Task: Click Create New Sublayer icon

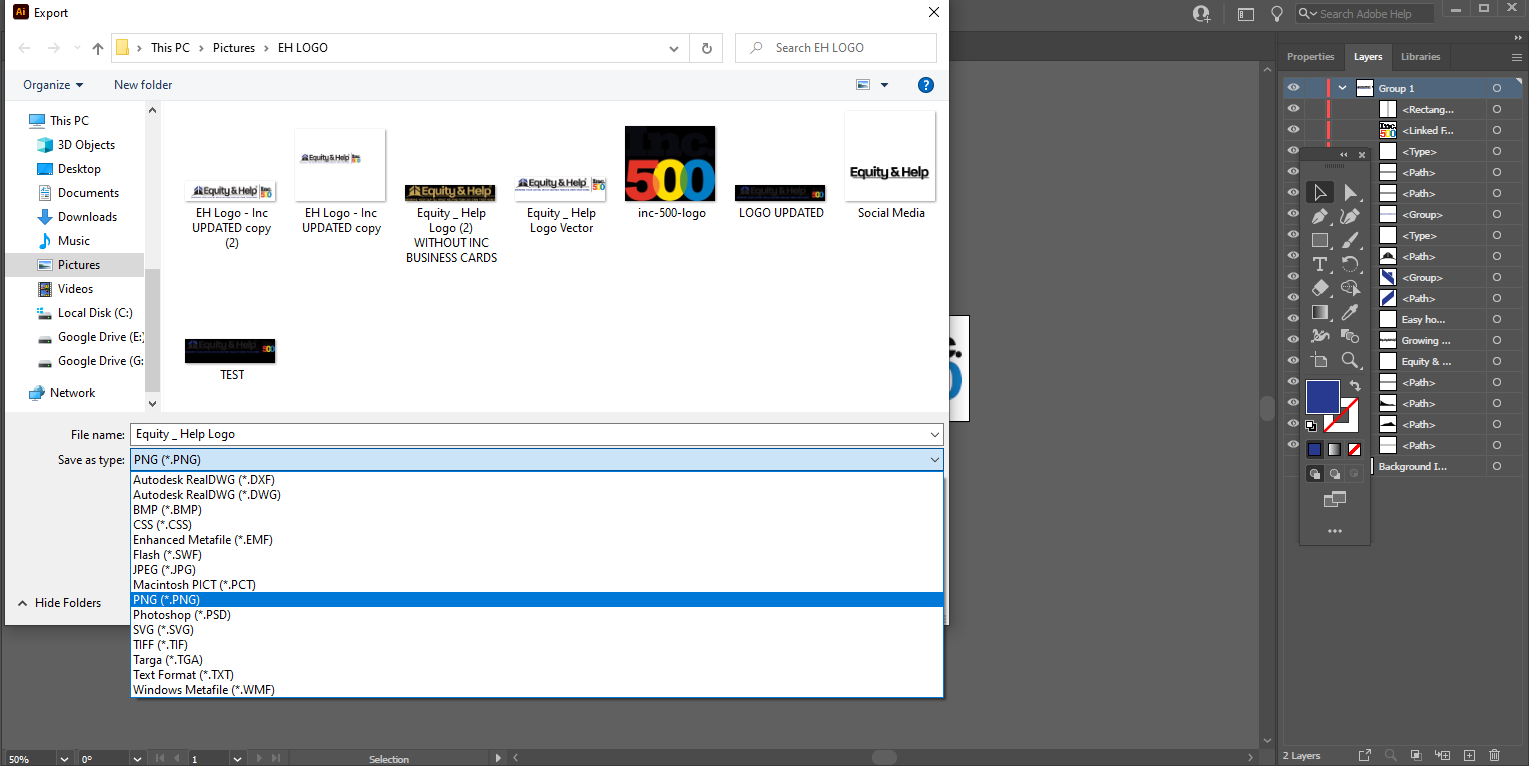Action: point(1442,755)
